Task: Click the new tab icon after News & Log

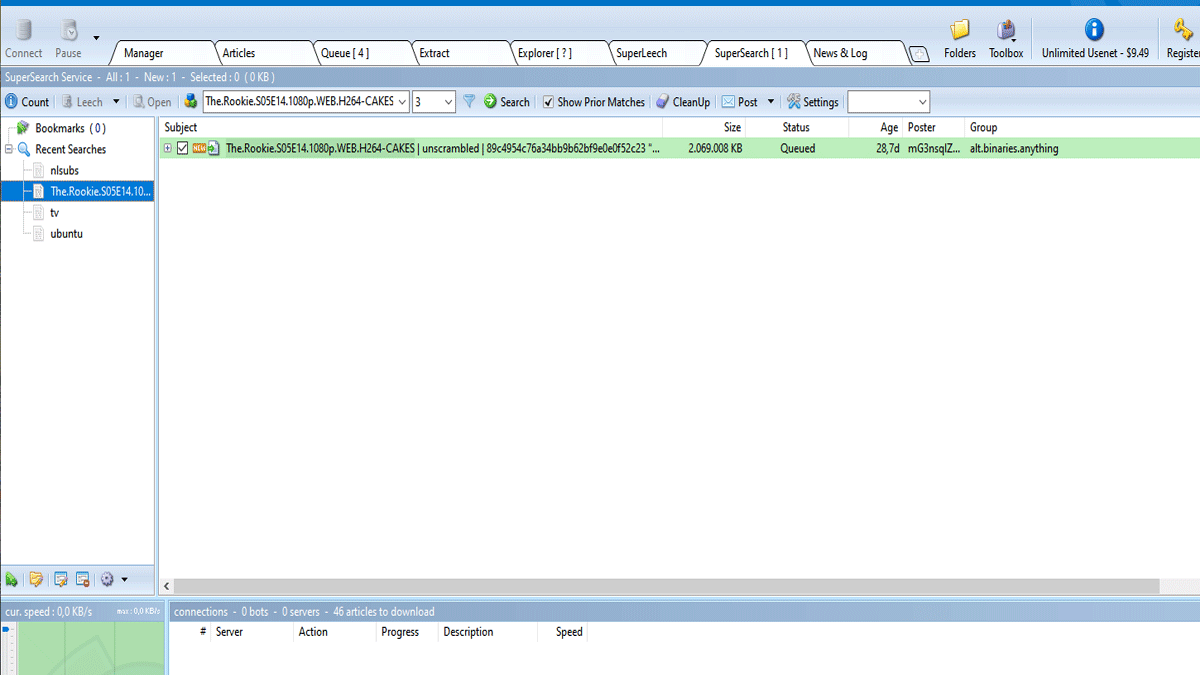Action: pos(919,54)
